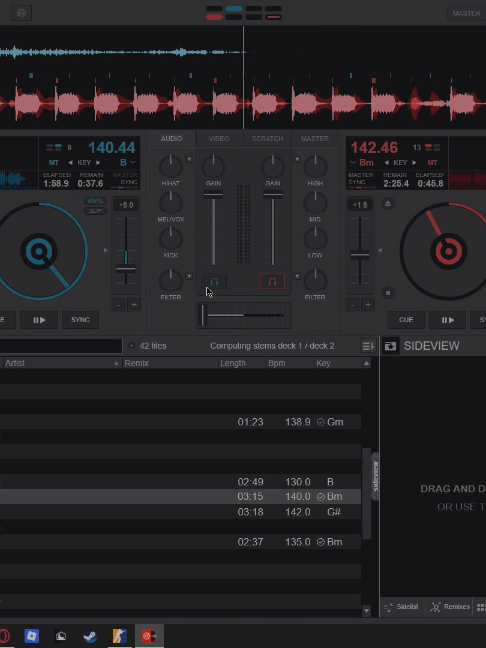Toggle the VINYL mode on left deck
Image resolution: width=486 pixels, height=648 pixels.
[95, 201]
